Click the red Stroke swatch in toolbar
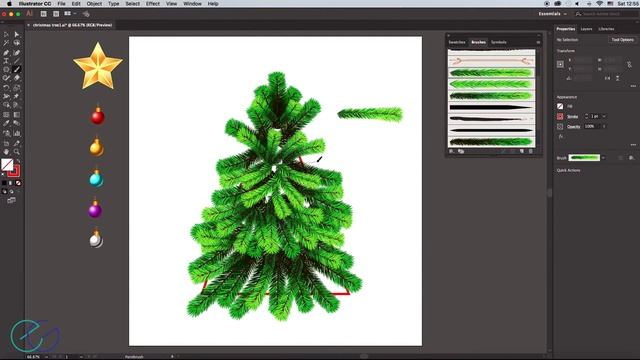Screen dimensions: 640x360 [x=14, y=171]
